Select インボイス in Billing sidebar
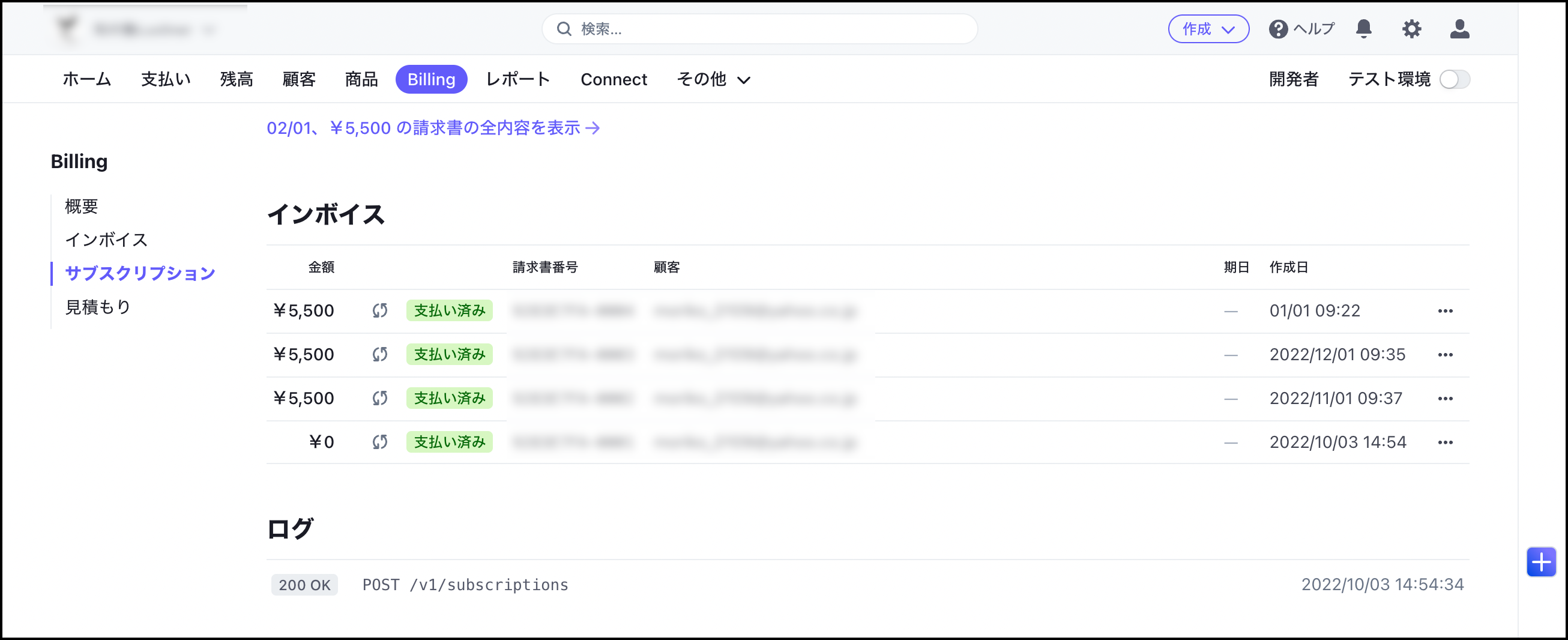The height and width of the screenshot is (640, 1568). 106,240
